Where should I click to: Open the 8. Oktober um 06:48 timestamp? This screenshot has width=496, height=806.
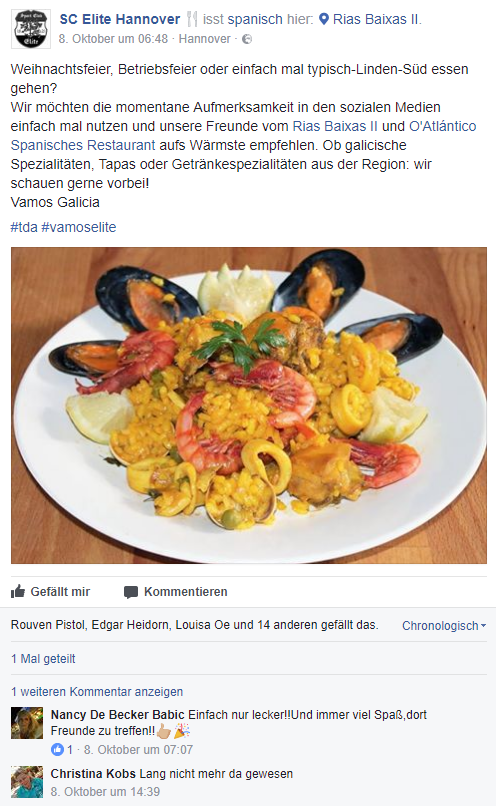[x=113, y=39]
